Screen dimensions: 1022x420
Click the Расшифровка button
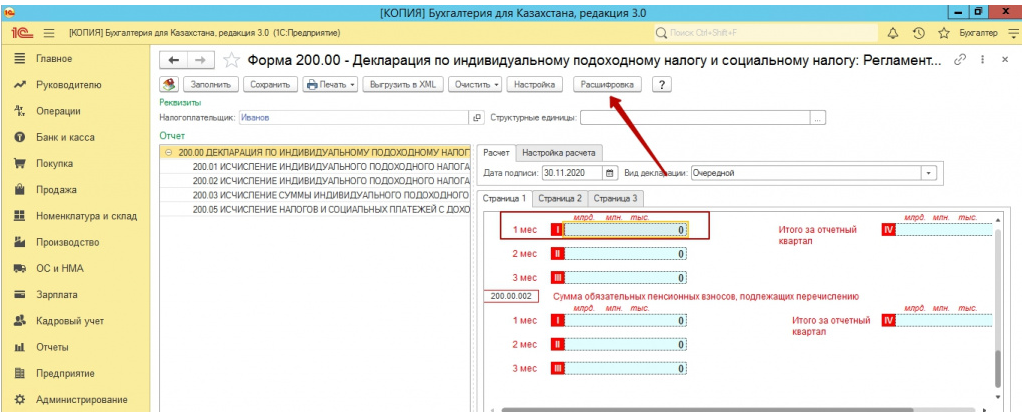pyautogui.click(x=607, y=85)
